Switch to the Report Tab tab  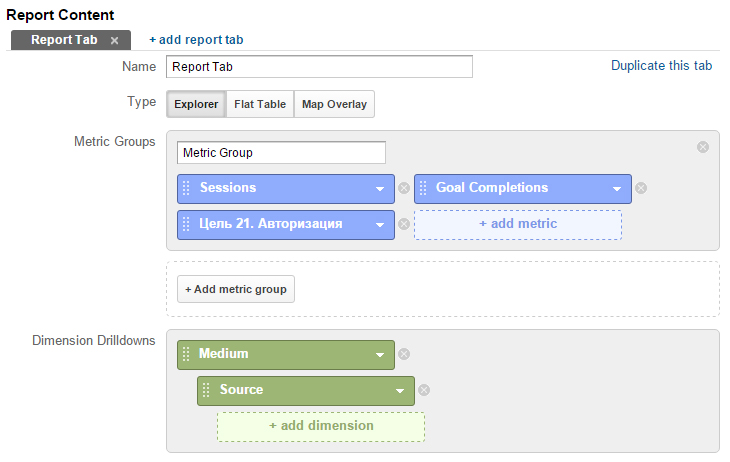[64, 40]
